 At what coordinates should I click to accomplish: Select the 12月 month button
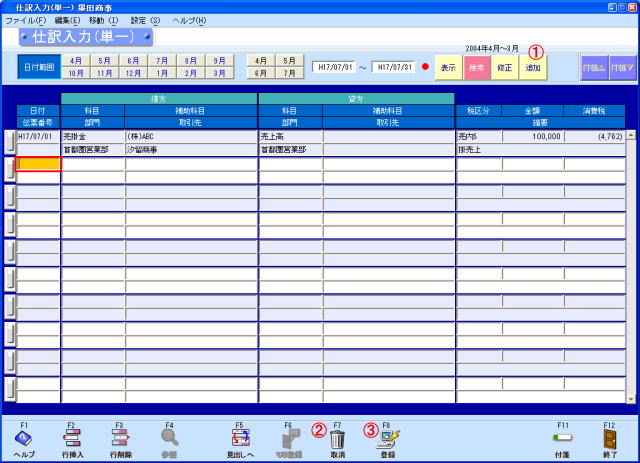click(133, 73)
